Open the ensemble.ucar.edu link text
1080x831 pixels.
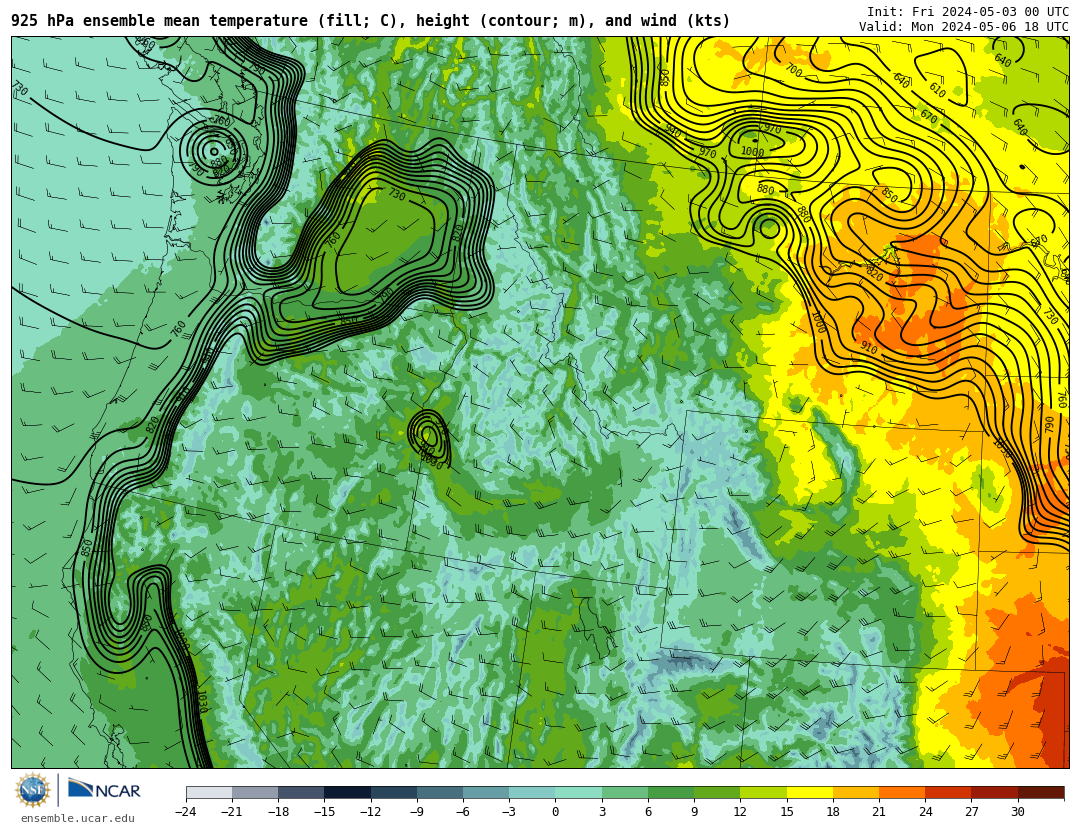click(x=78, y=819)
